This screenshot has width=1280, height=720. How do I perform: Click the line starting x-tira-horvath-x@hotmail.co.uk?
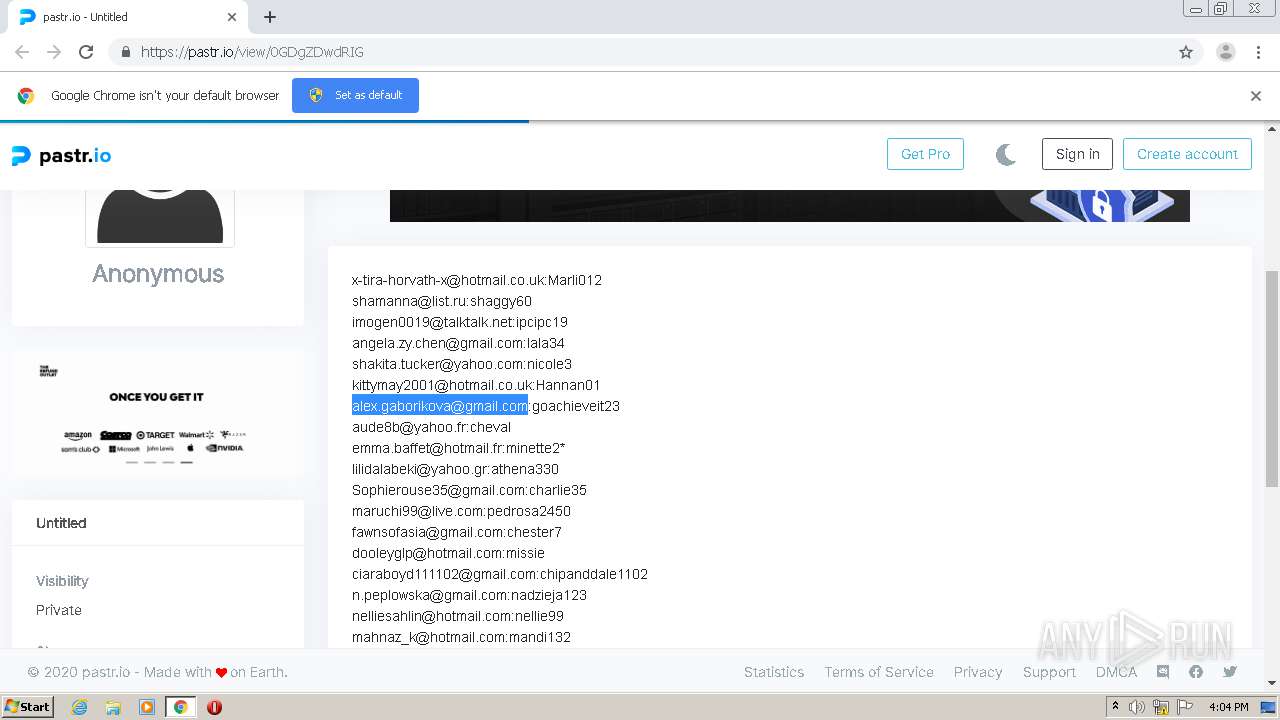477,280
